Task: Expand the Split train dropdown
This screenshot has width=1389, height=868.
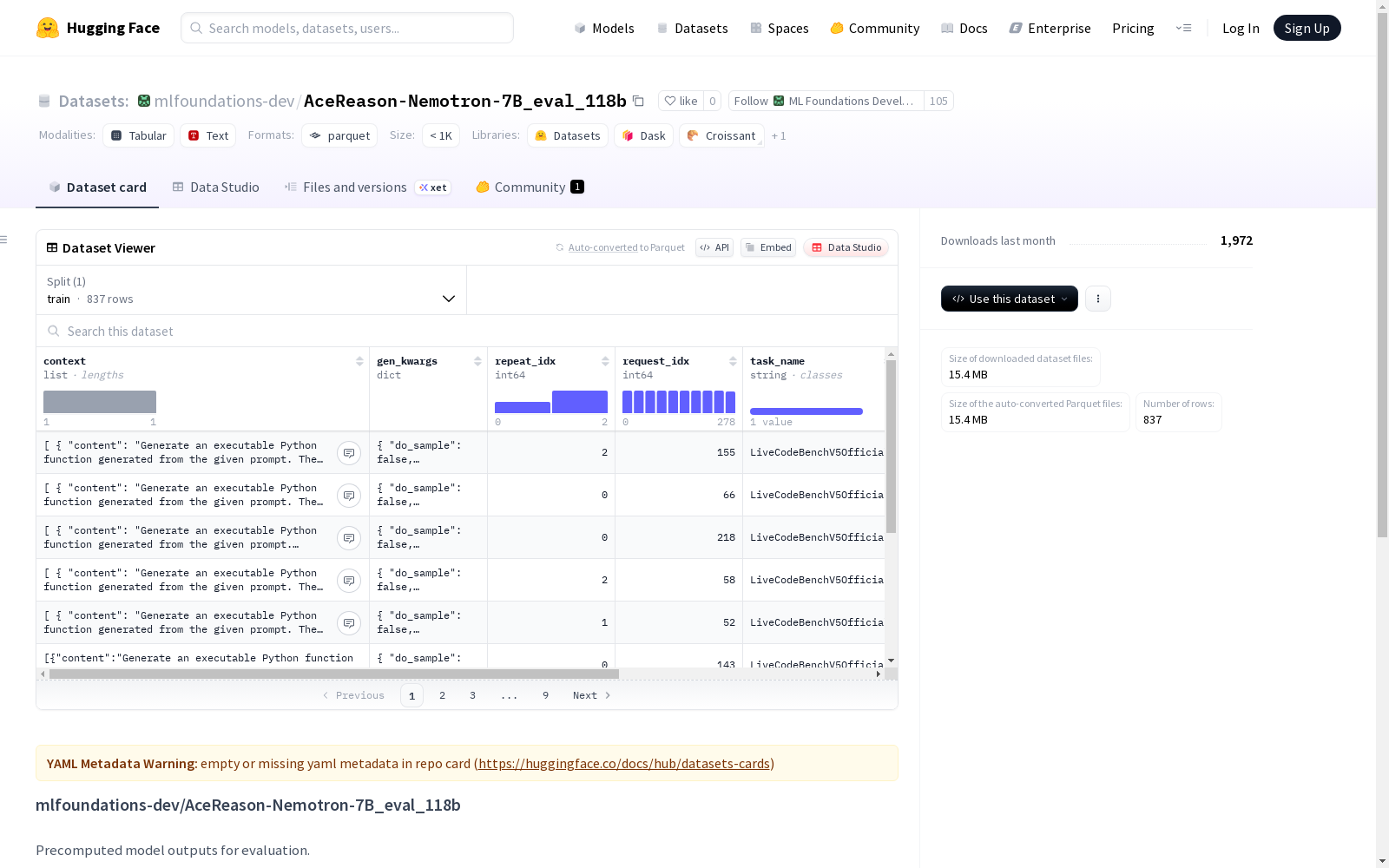Action: tap(252, 290)
